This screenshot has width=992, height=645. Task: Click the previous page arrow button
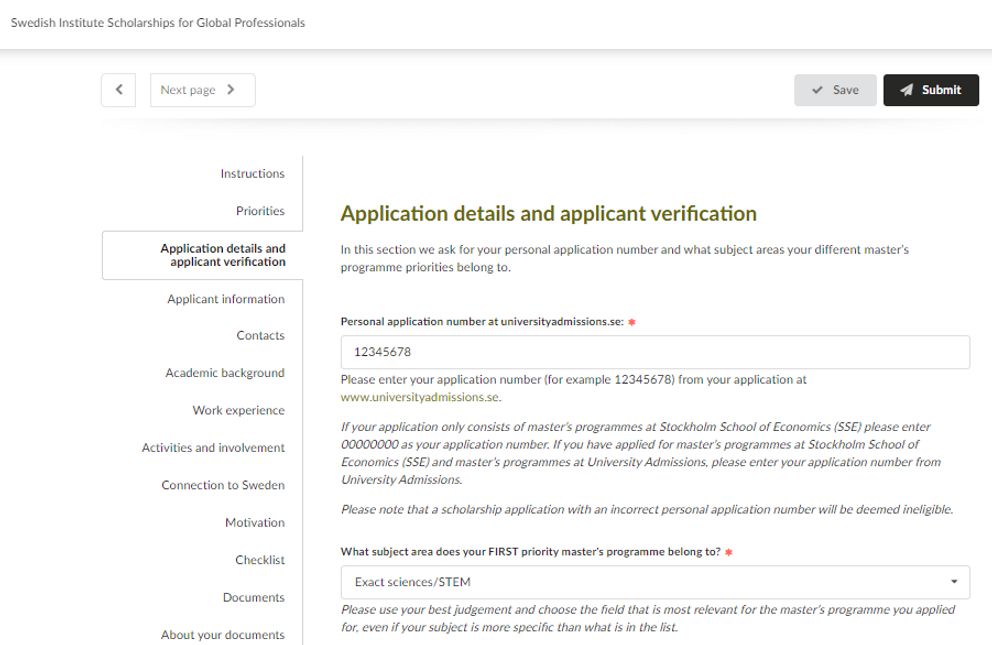[x=119, y=90]
